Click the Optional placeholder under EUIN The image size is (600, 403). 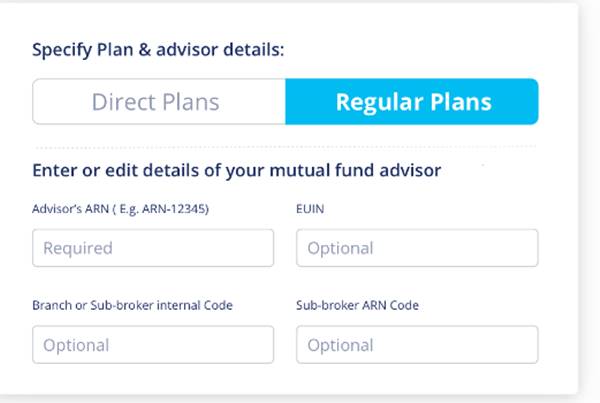(x=340, y=248)
